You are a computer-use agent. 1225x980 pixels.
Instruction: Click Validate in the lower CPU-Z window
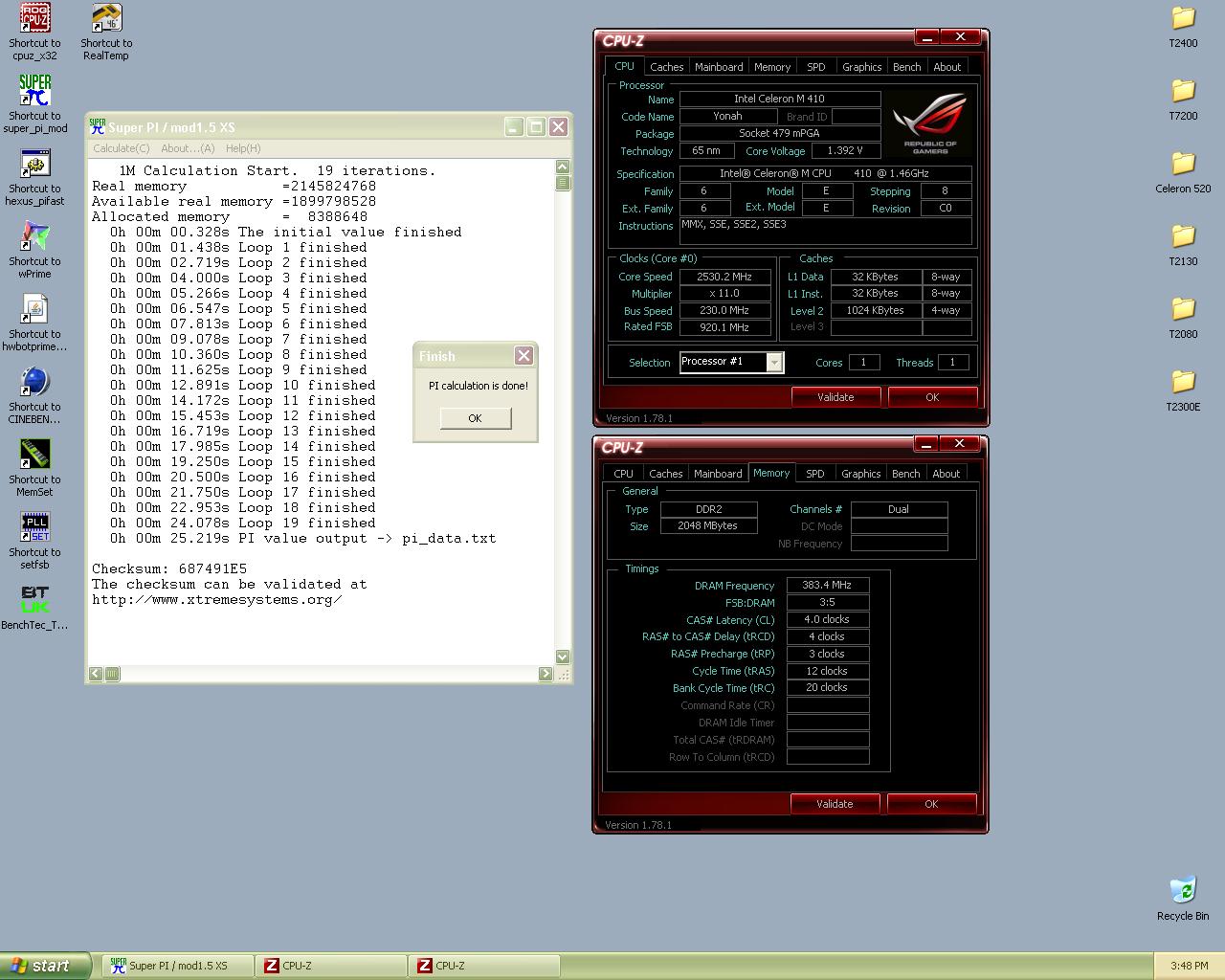point(835,804)
